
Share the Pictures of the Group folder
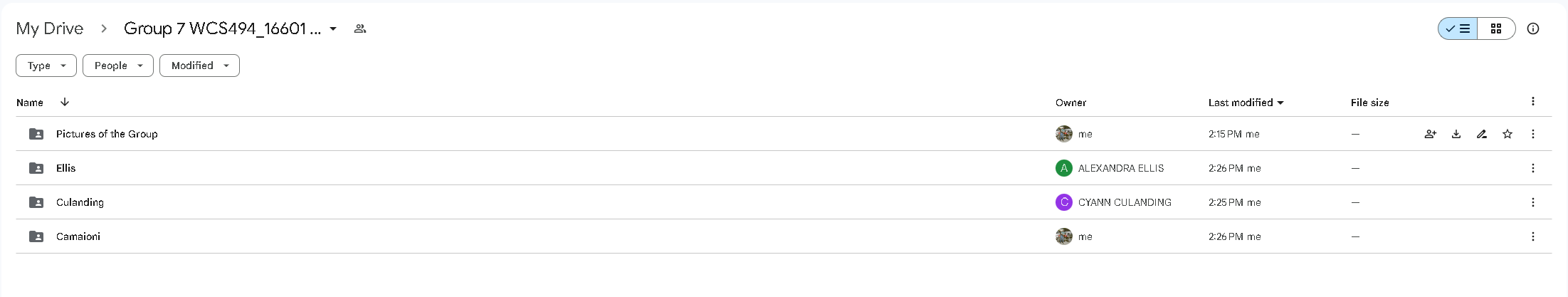click(x=1430, y=134)
